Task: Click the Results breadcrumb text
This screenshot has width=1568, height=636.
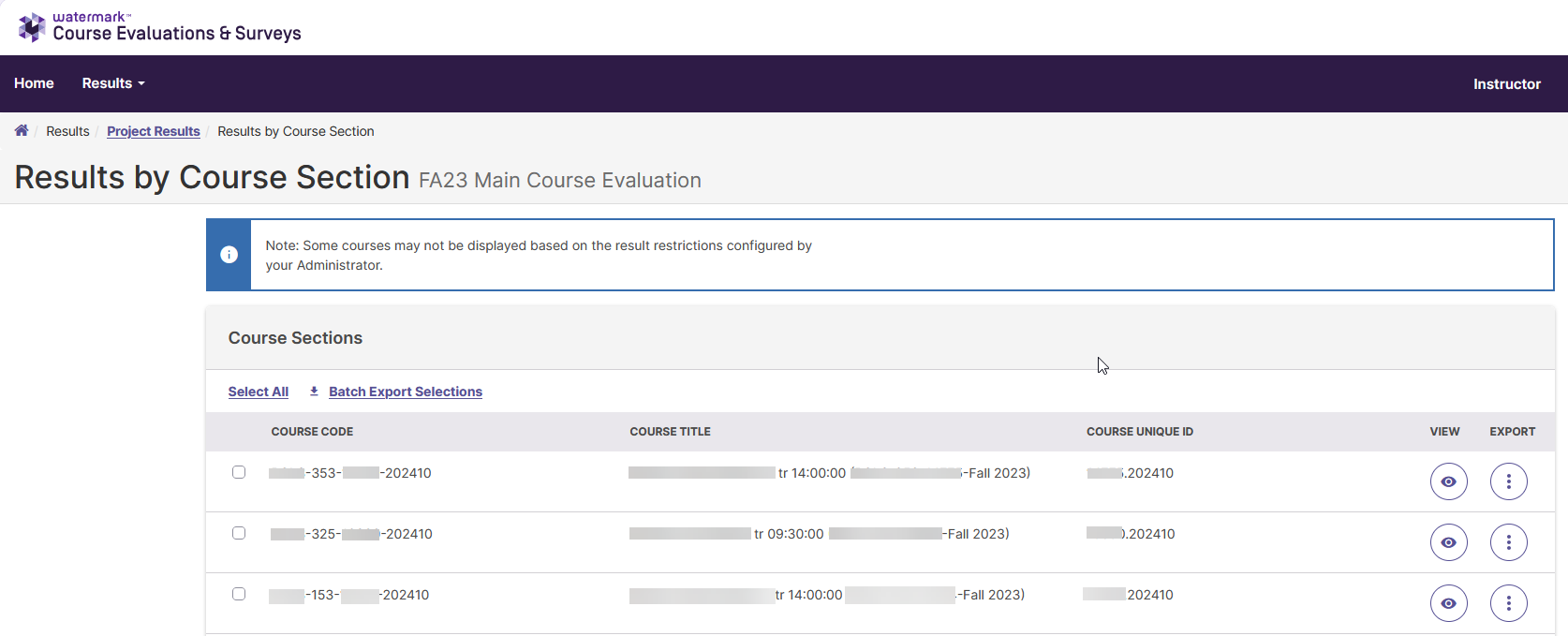Action: pyautogui.click(x=67, y=131)
